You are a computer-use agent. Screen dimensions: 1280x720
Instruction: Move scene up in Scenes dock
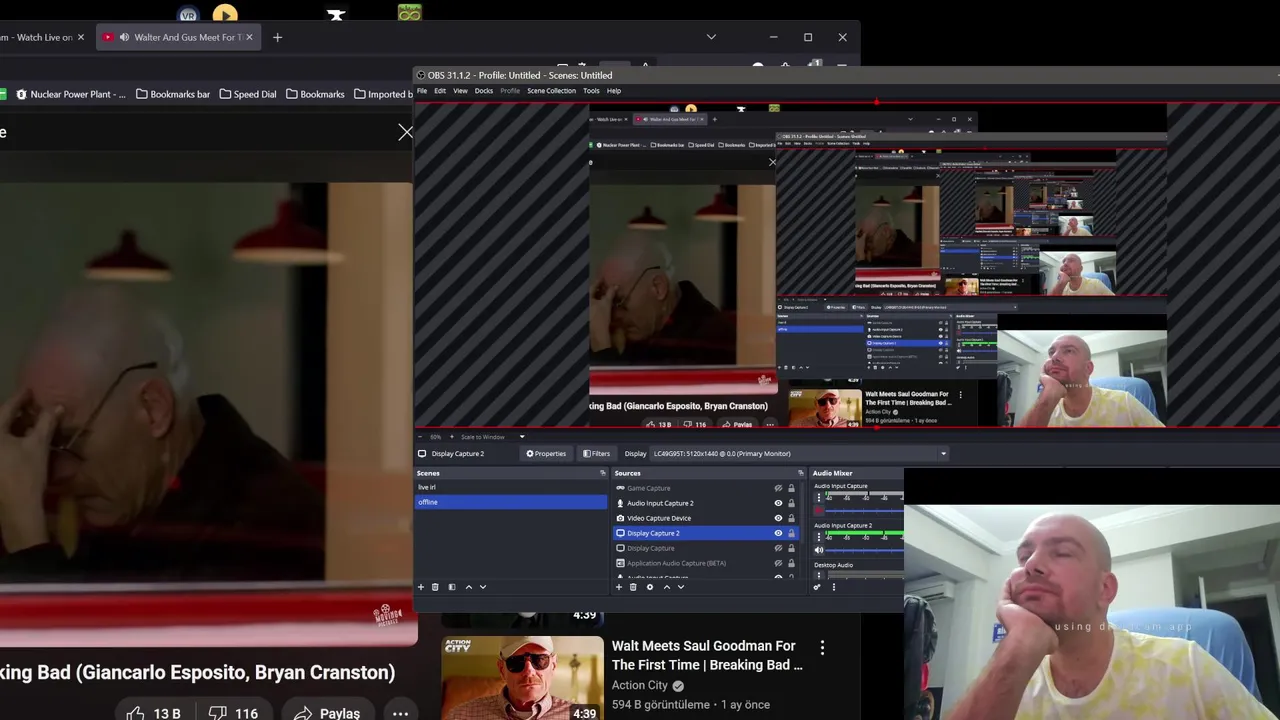pos(468,587)
